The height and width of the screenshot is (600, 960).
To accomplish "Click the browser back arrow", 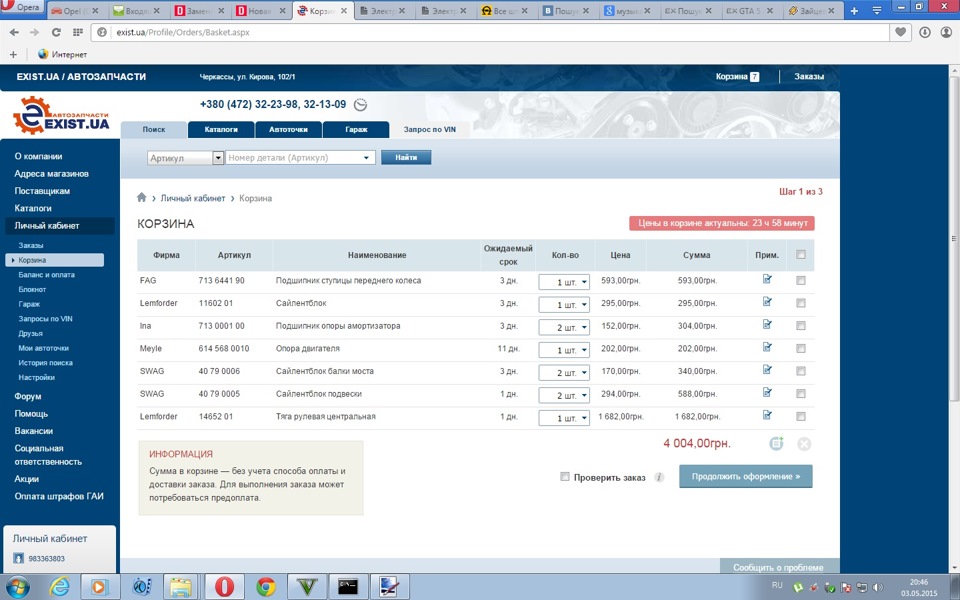I will tap(14, 32).
